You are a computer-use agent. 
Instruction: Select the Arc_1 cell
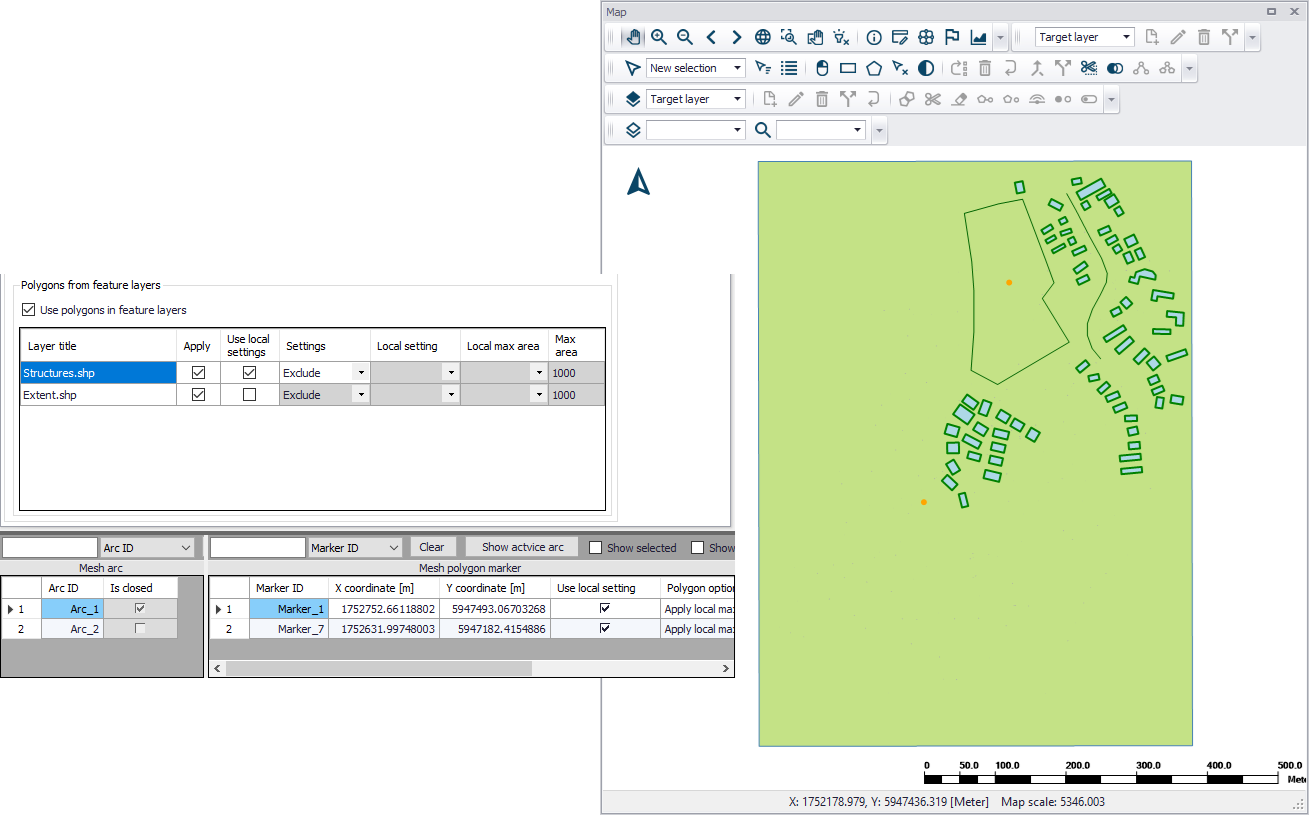[x=72, y=608]
